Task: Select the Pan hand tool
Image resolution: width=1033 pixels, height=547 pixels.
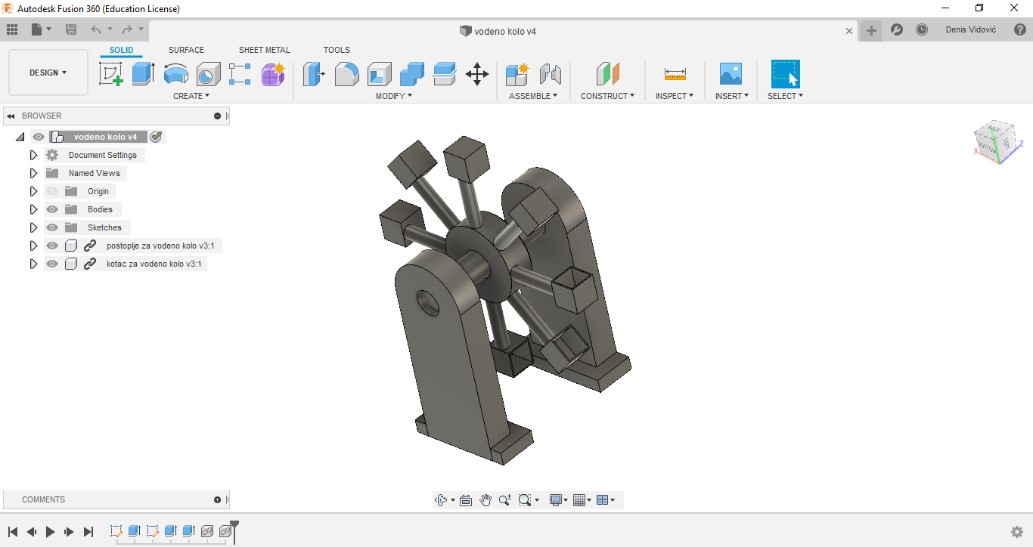Action: point(486,500)
